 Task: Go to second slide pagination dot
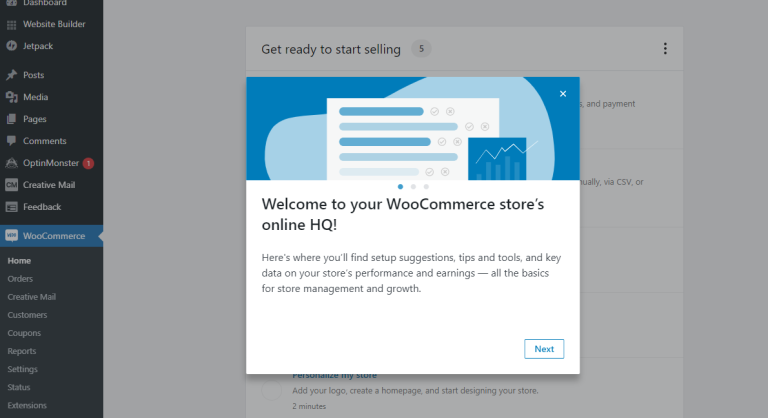pyautogui.click(x=413, y=187)
